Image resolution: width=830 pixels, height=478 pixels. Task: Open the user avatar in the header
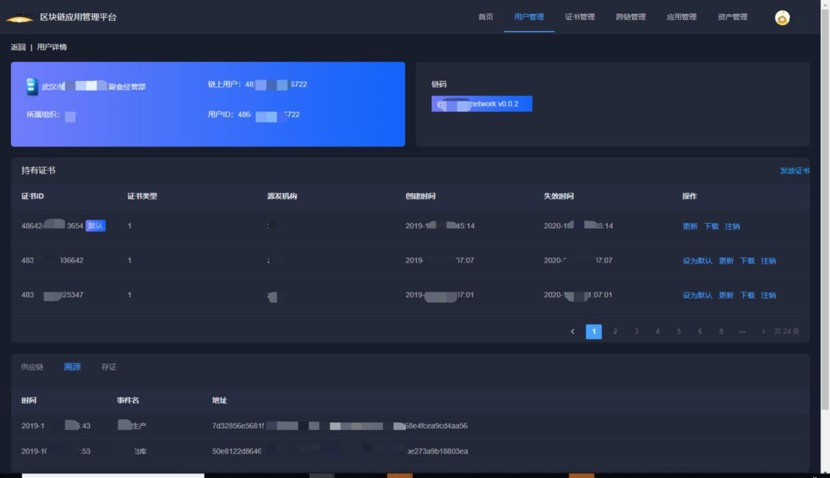[782, 18]
